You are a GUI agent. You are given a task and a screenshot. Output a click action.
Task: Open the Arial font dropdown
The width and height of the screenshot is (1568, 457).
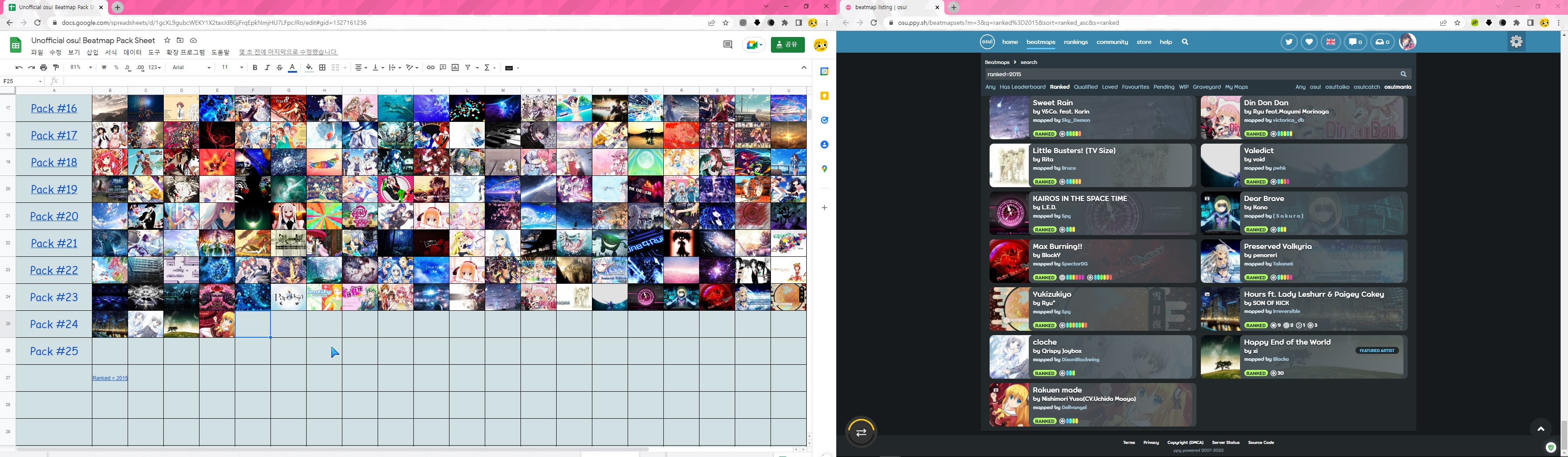(x=191, y=67)
